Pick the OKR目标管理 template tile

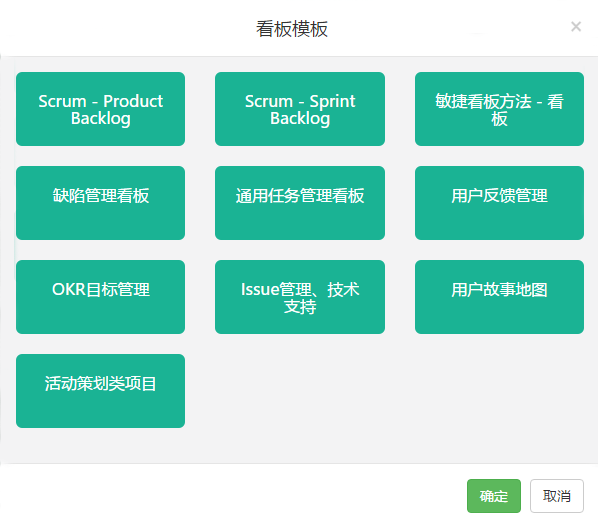pyautogui.click(x=100, y=297)
